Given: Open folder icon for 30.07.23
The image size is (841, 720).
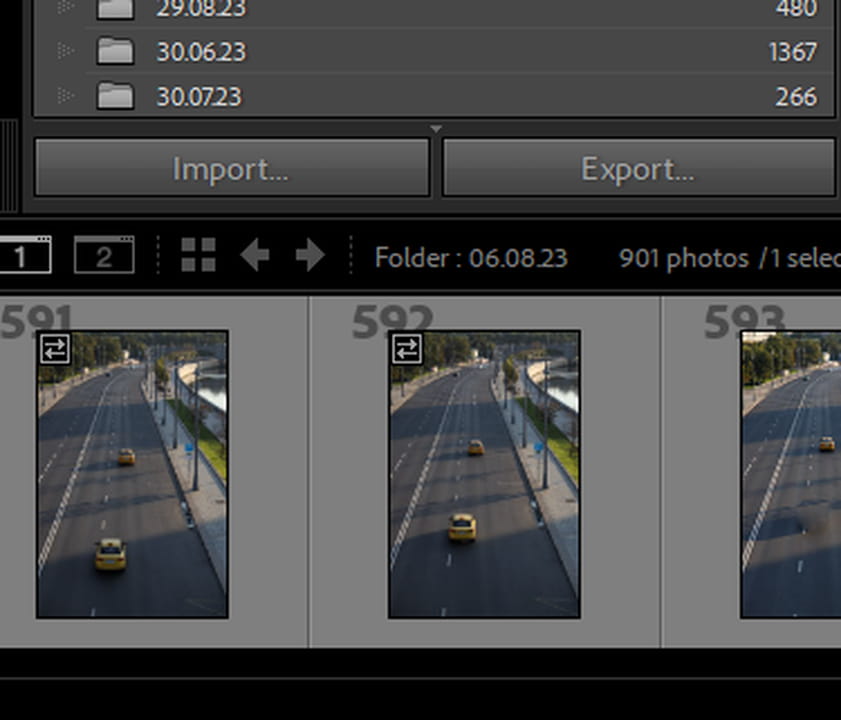Looking at the screenshot, I should (115, 95).
